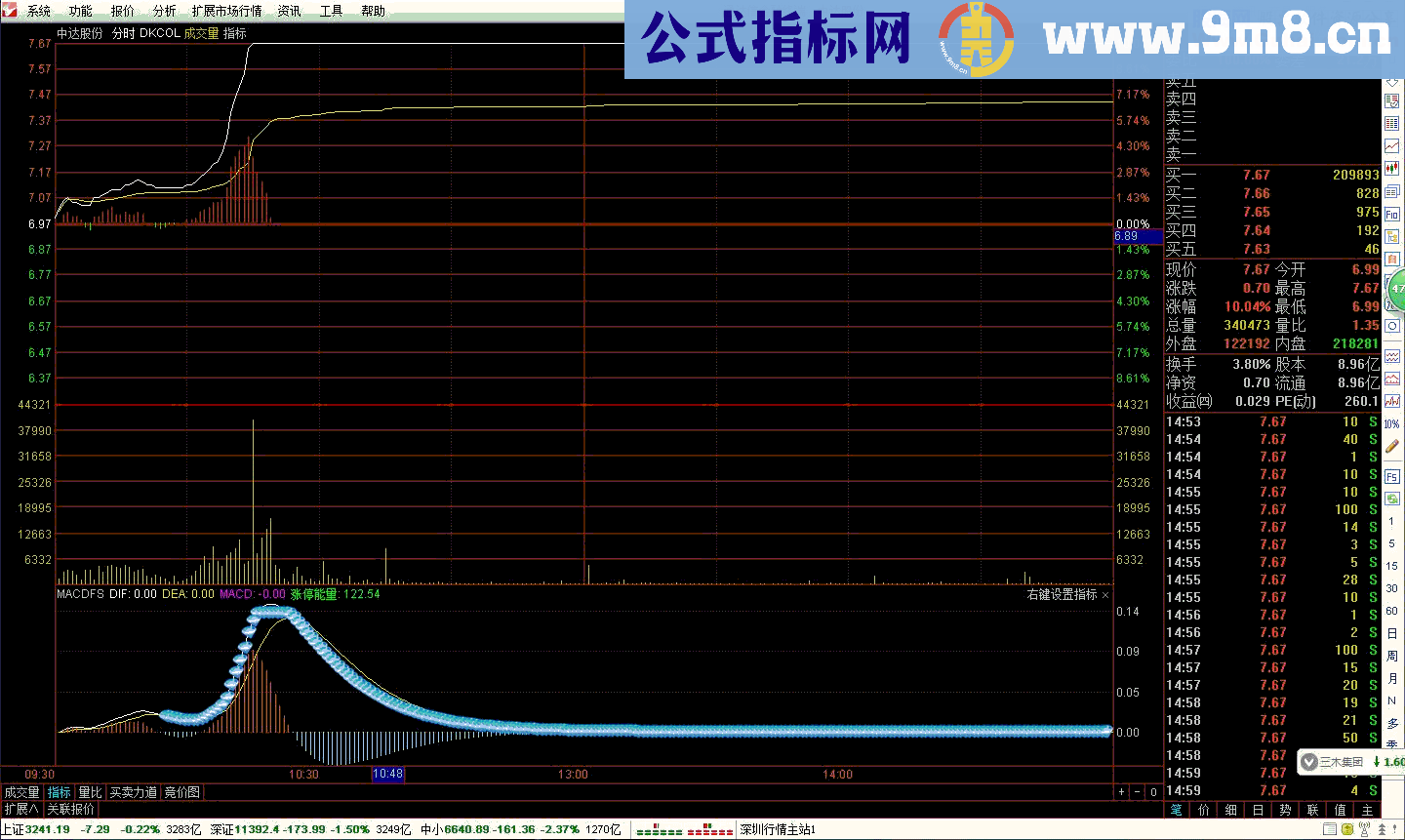Click the 0 zoom reset button
1405x840 pixels.
click(x=1153, y=793)
